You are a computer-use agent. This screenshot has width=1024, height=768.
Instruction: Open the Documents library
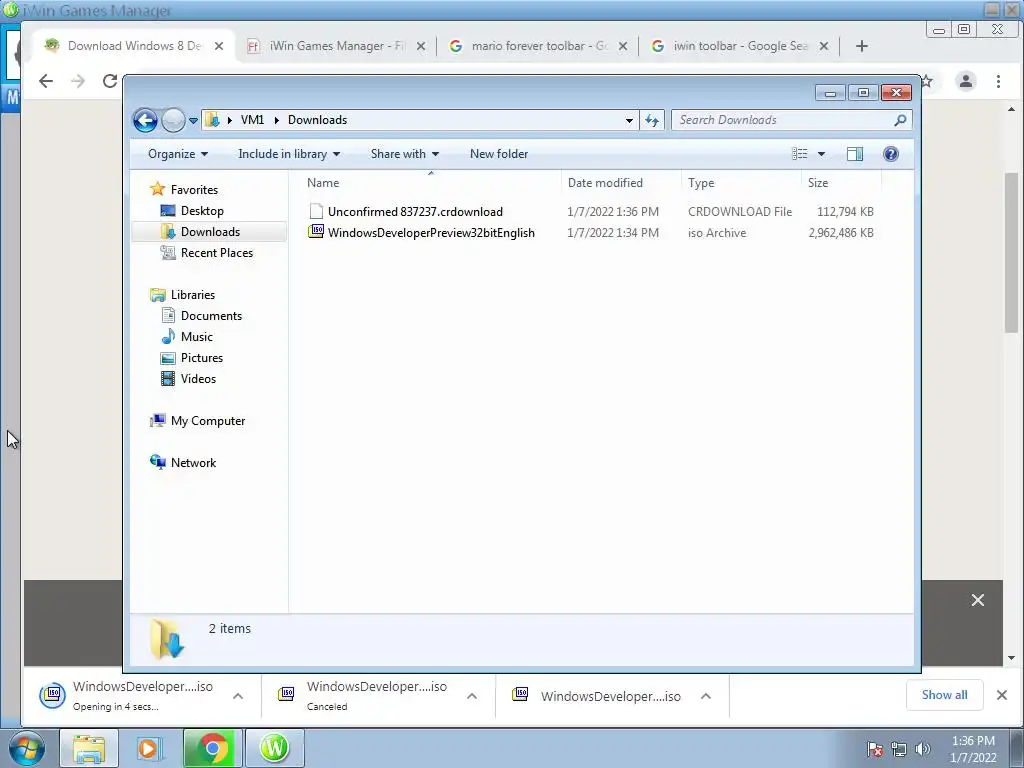pos(211,316)
